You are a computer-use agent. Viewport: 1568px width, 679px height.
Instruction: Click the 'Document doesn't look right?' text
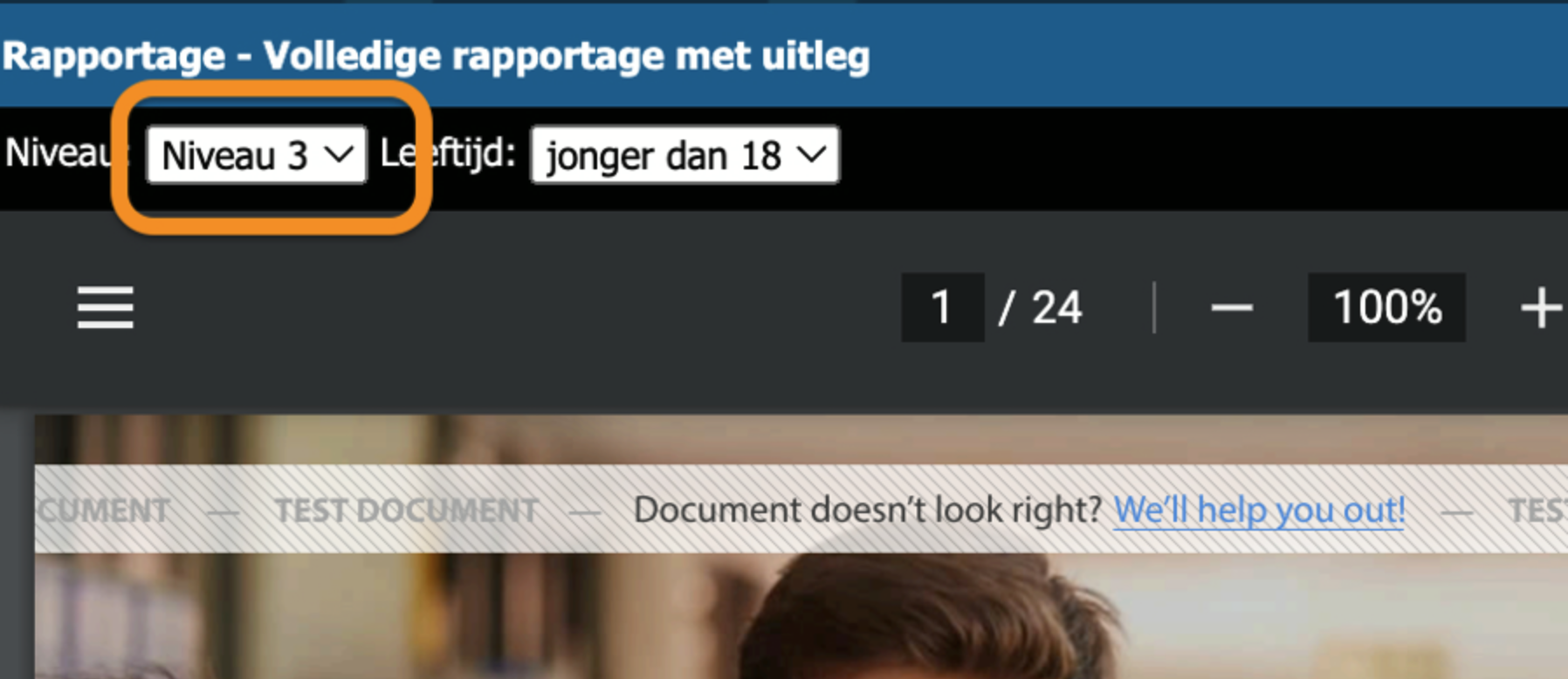pos(868,510)
